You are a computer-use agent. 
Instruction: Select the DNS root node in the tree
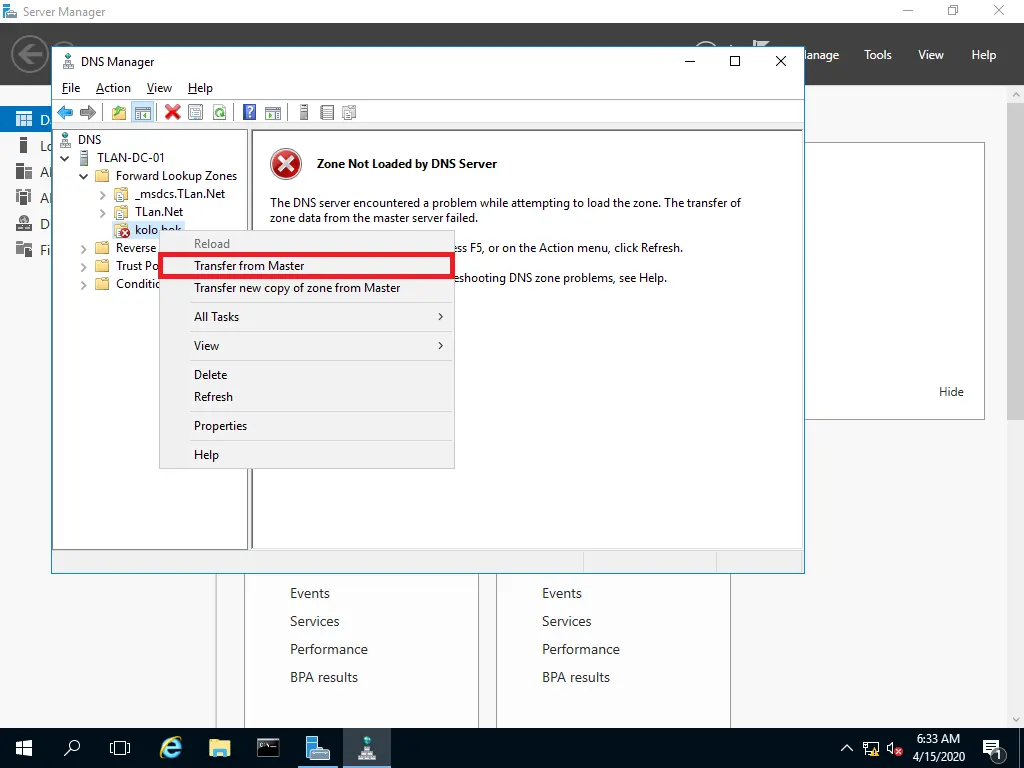[x=89, y=139]
